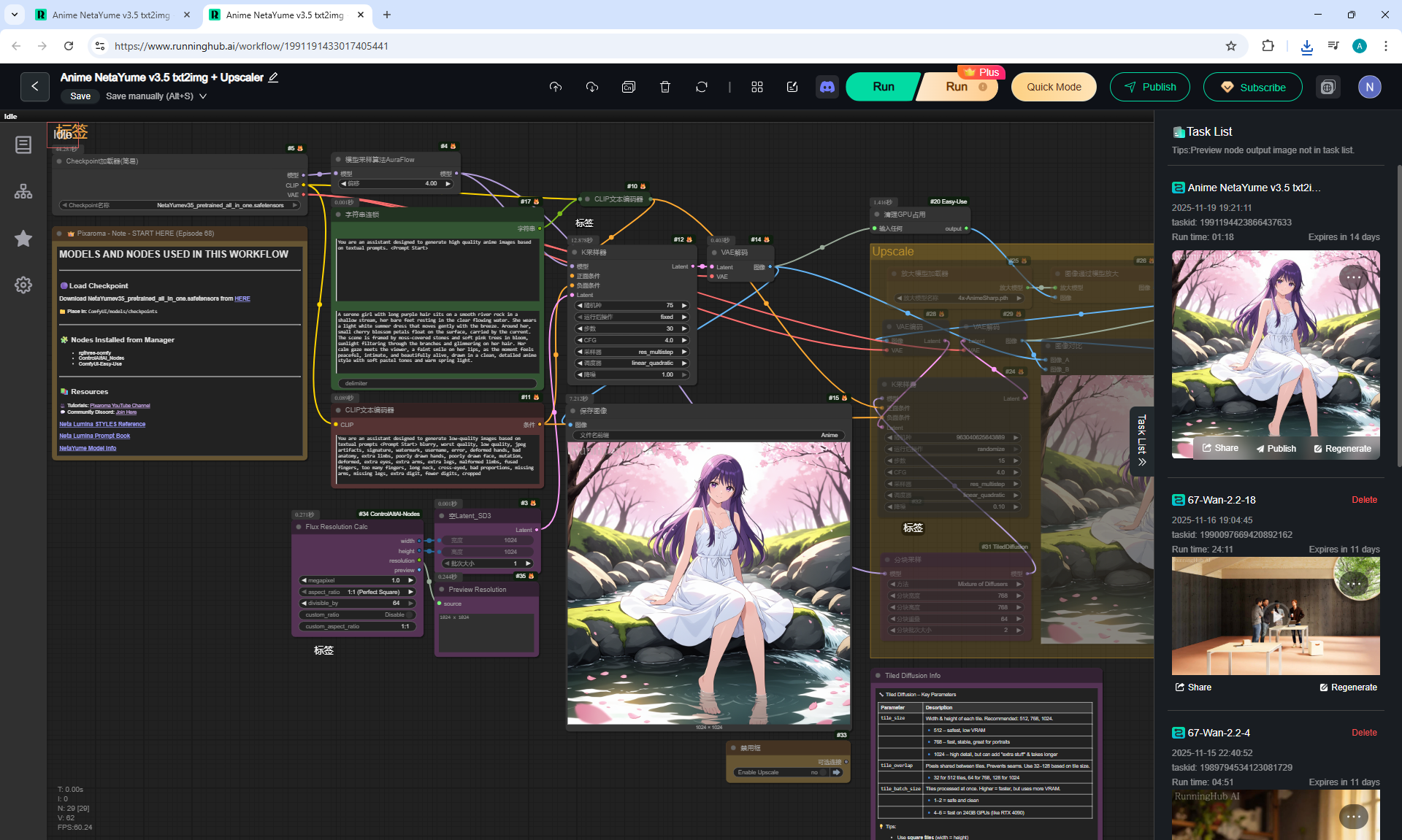The image size is (1402, 840).
Task: Click the refresh icon in toolbar
Action: click(x=702, y=87)
